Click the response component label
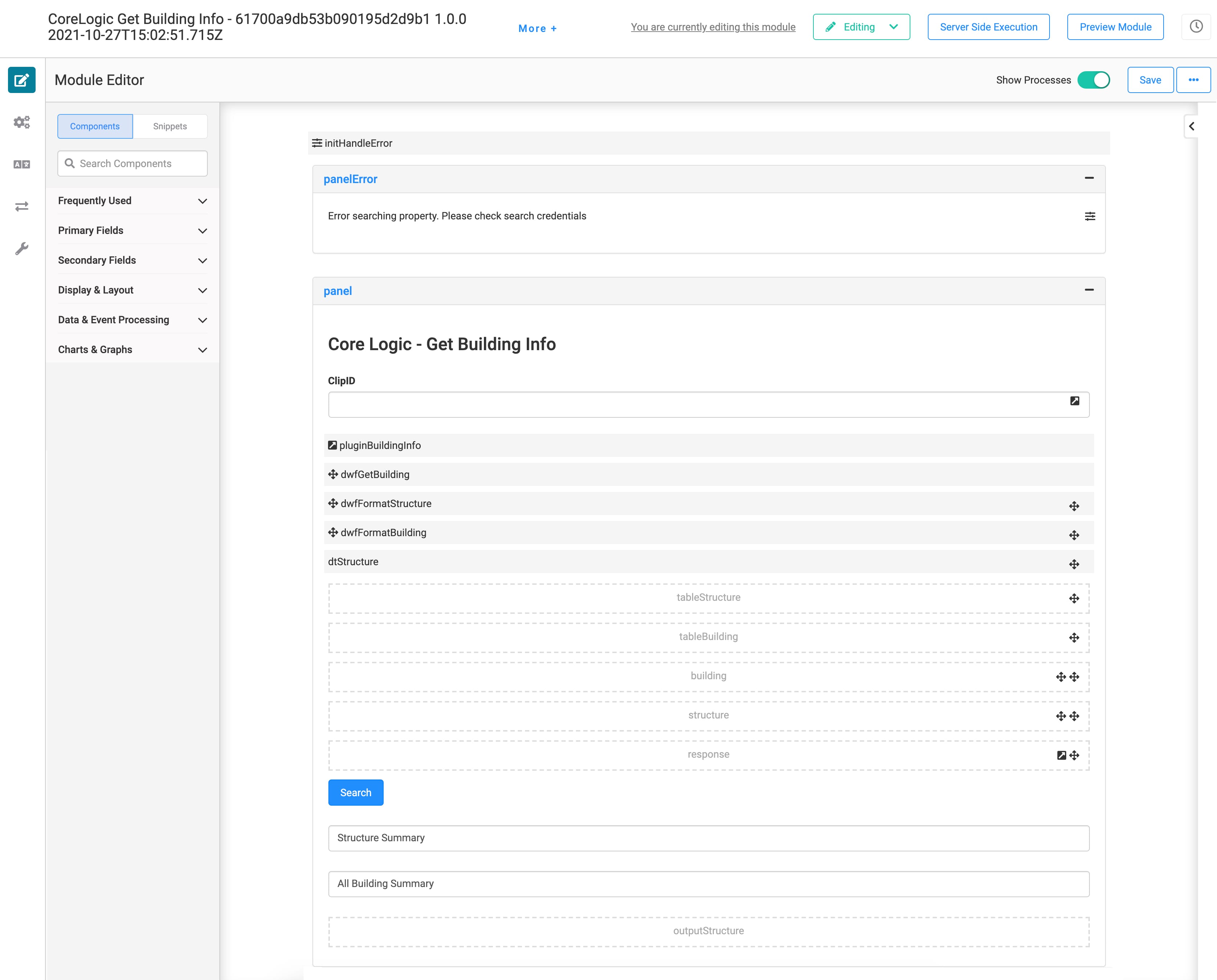The image size is (1217, 980). pyautogui.click(x=708, y=754)
